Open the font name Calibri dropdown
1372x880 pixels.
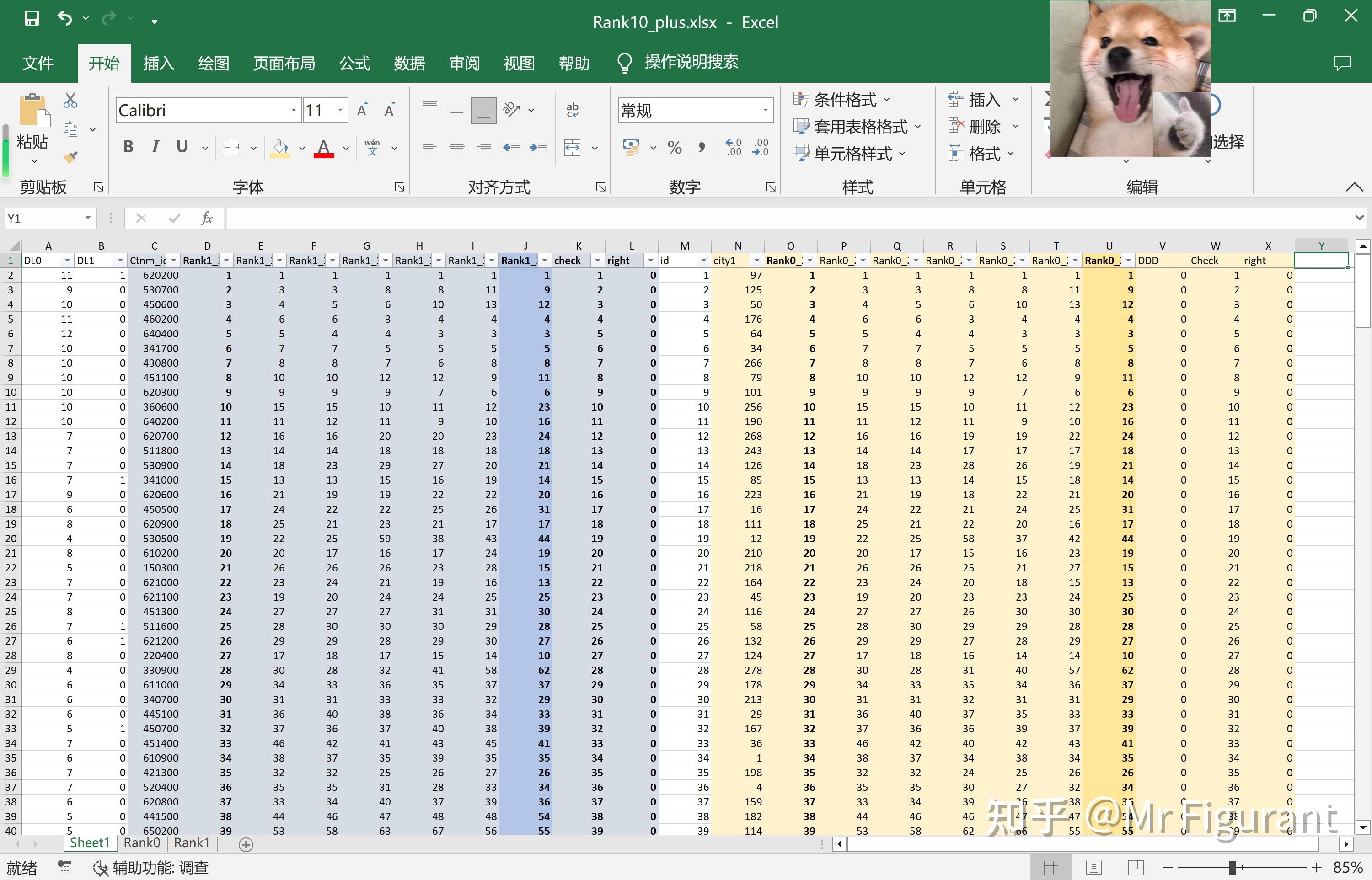[x=293, y=110]
